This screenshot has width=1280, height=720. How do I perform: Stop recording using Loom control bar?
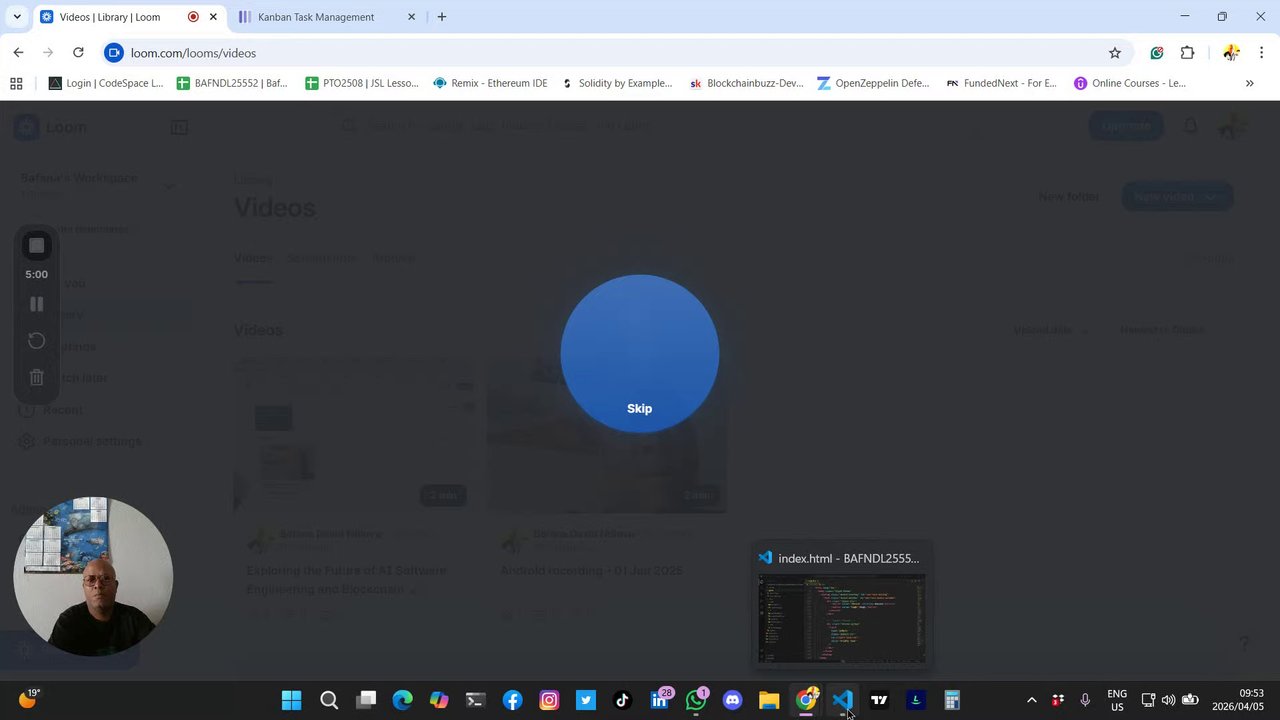(36, 246)
